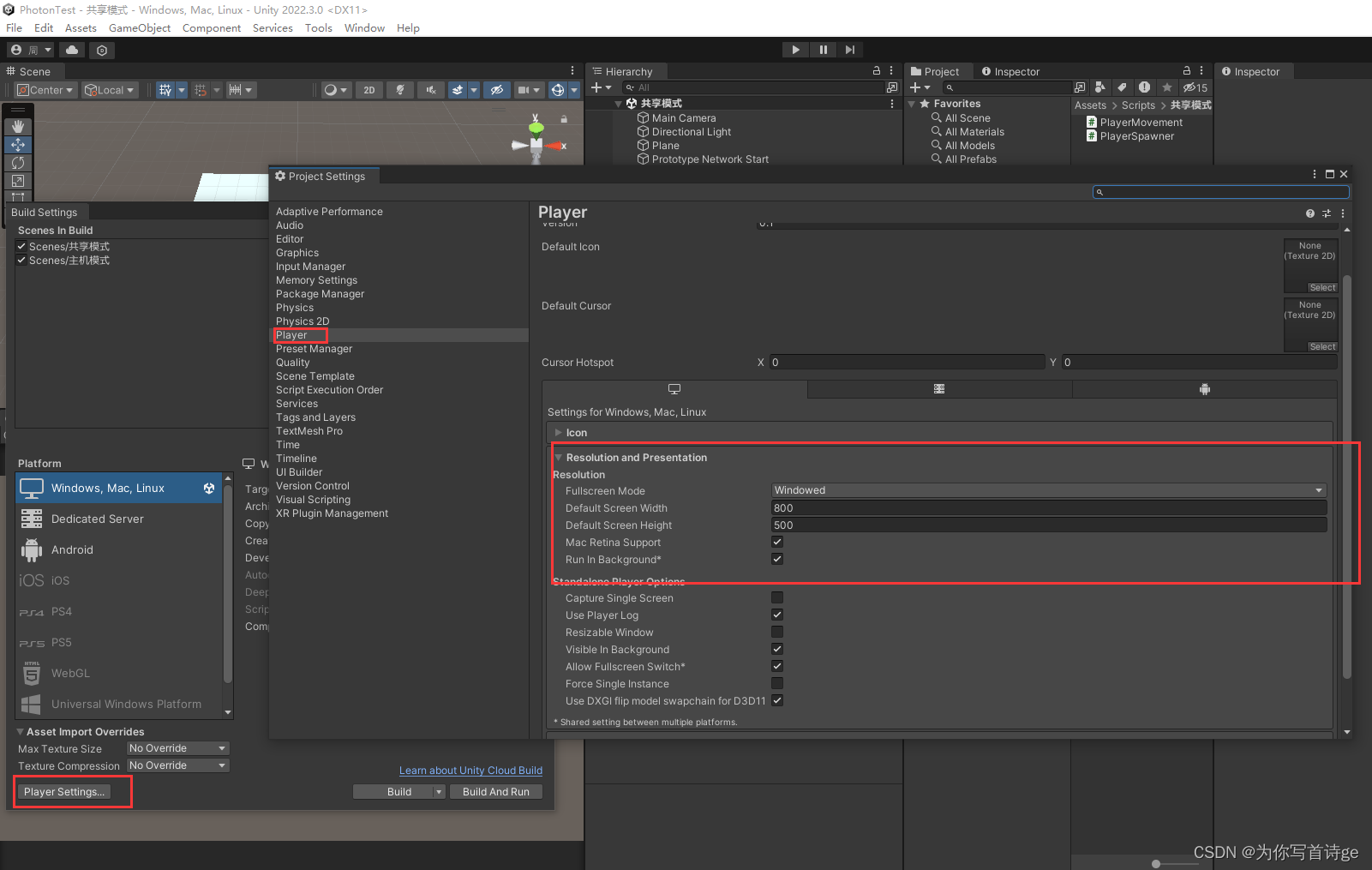Click the Player Settings... button
The width and height of the screenshot is (1372, 870).
click(x=64, y=792)
